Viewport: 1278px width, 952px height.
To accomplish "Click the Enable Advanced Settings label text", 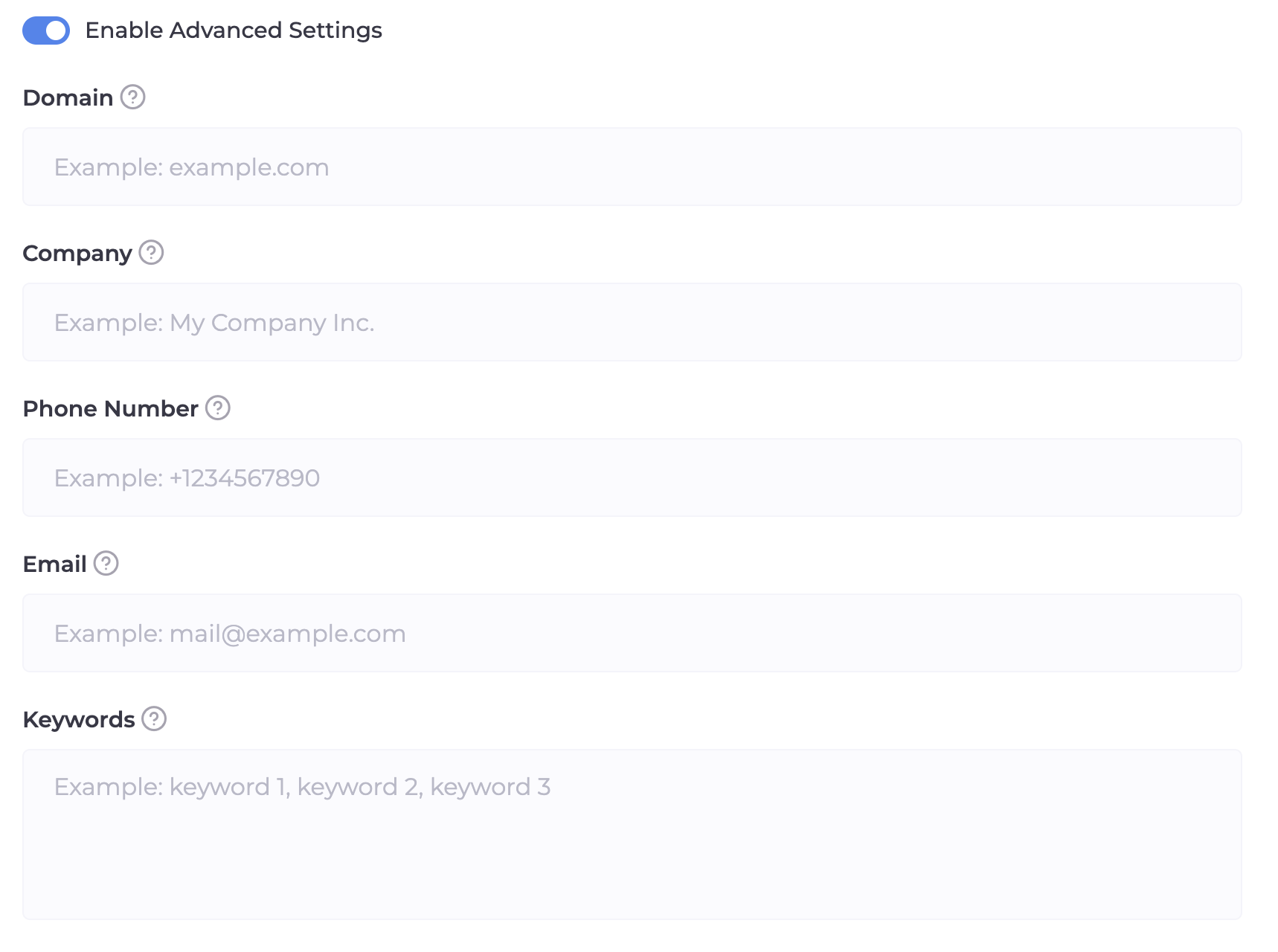I will pyautogui.click(x=233, y=30).
